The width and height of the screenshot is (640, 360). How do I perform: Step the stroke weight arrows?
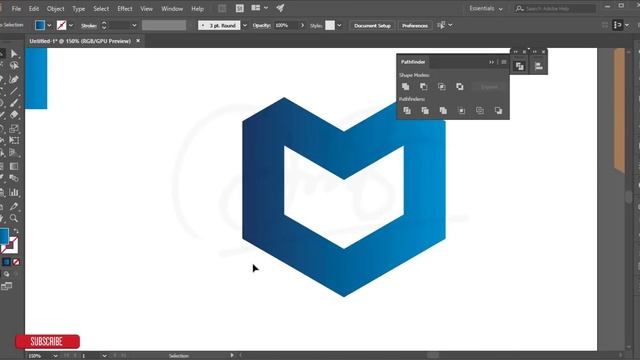pos(104,25)
